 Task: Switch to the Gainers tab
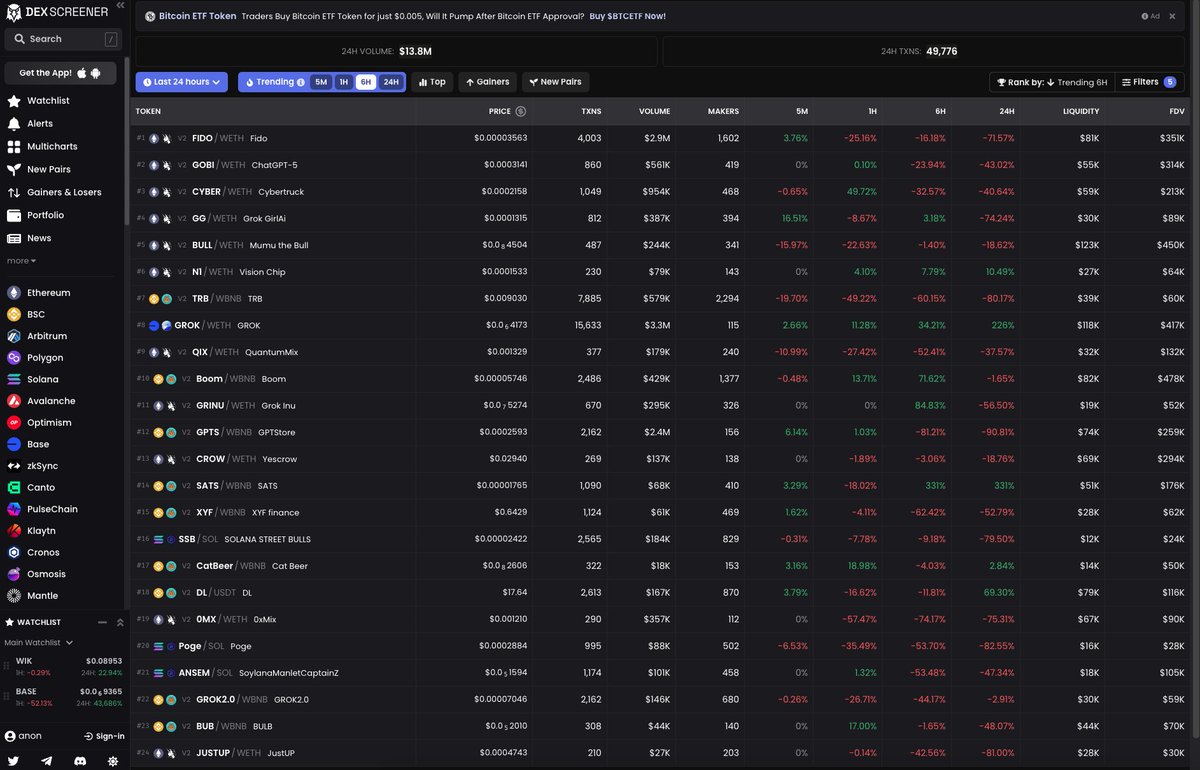487,82
